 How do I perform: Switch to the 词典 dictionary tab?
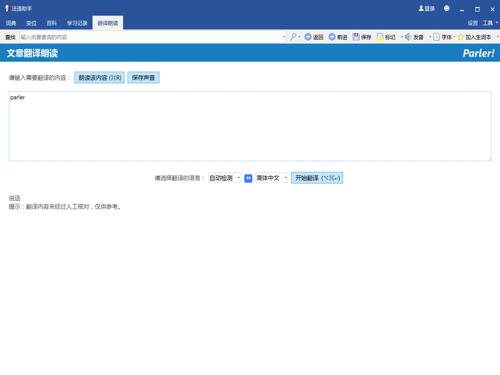point(11,23)
